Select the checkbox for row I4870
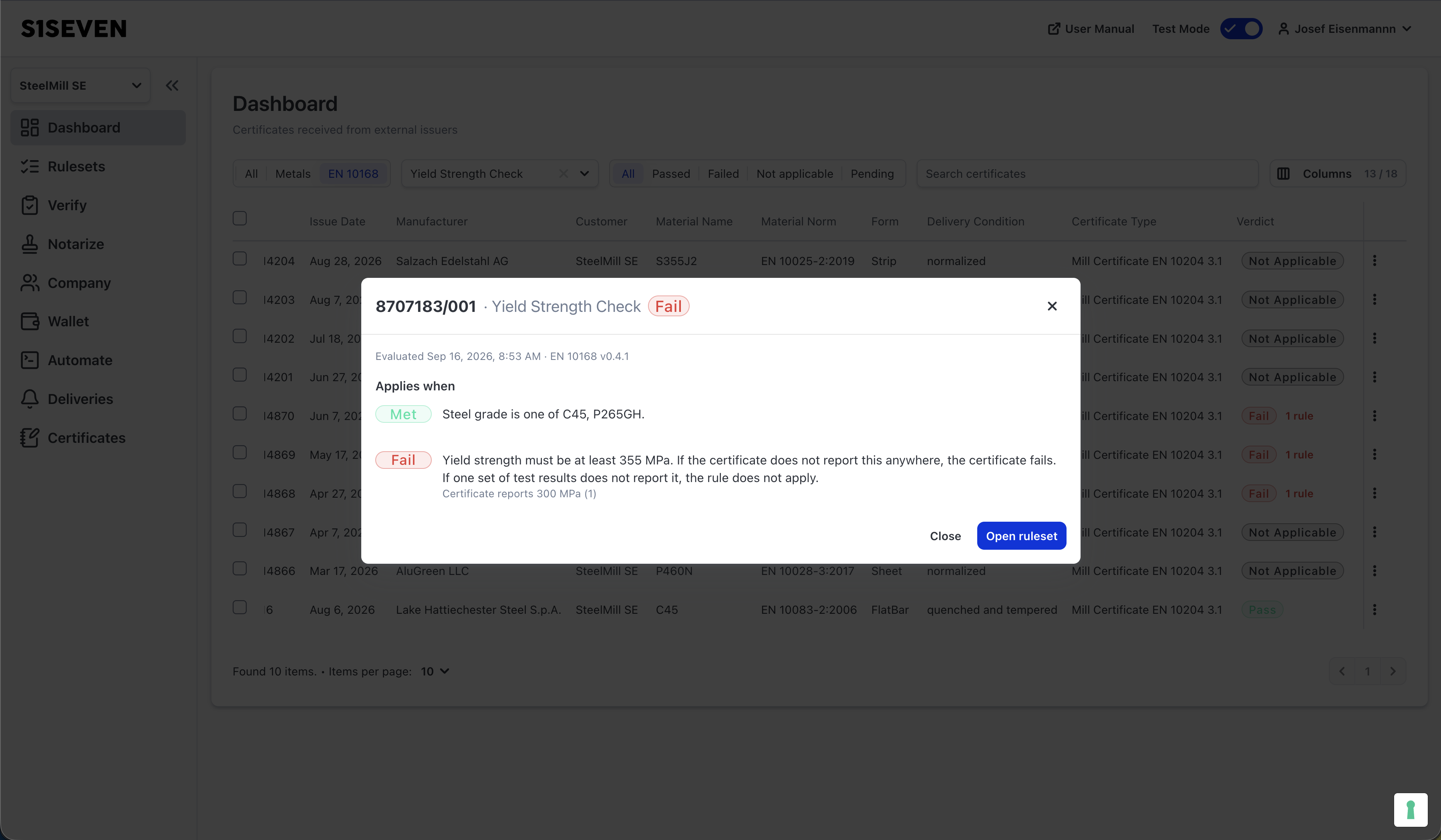This screenshot has height=840, width=1441. (239, 414)
